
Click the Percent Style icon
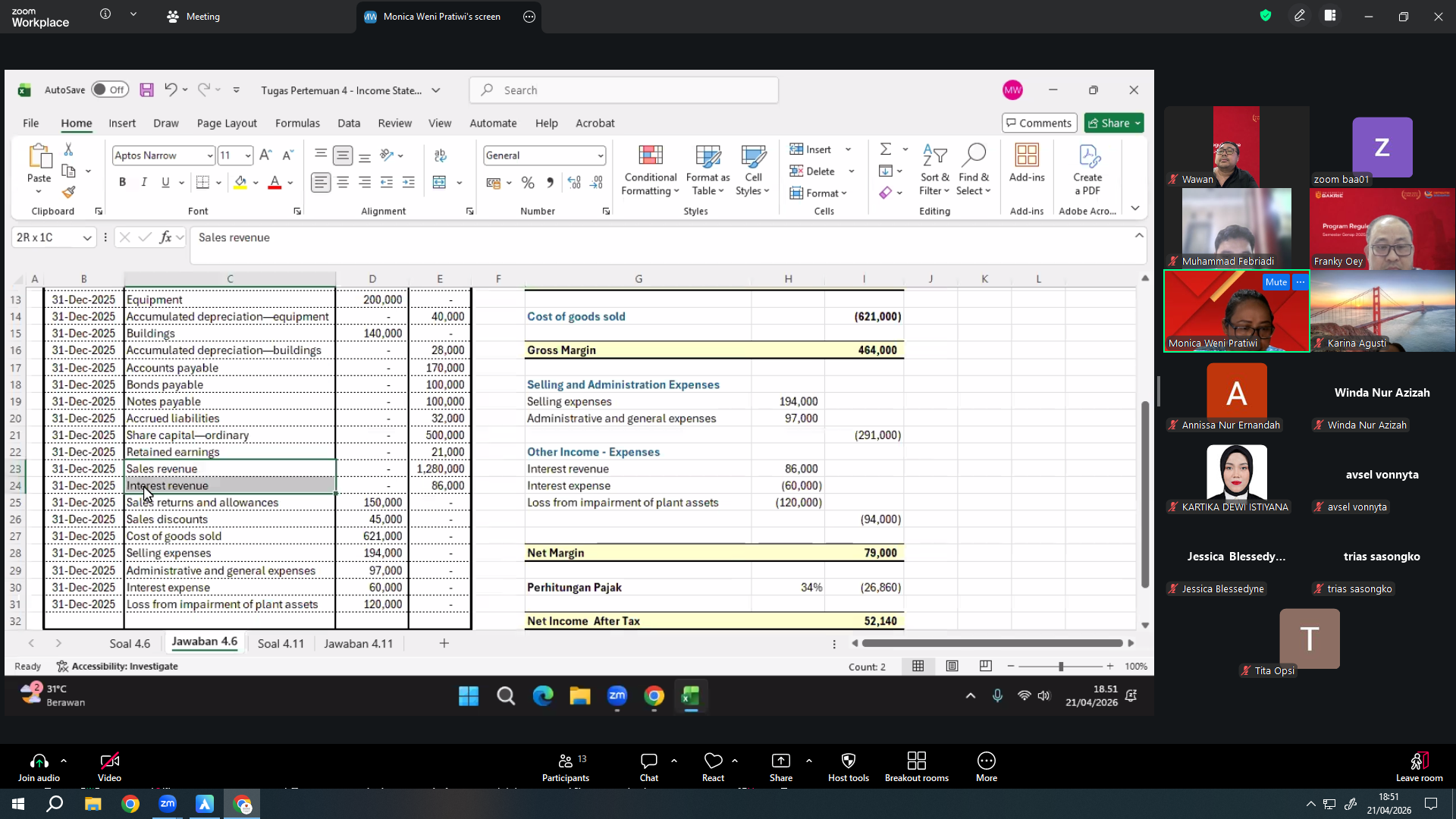pyautogui.click(x=528, y=183)
